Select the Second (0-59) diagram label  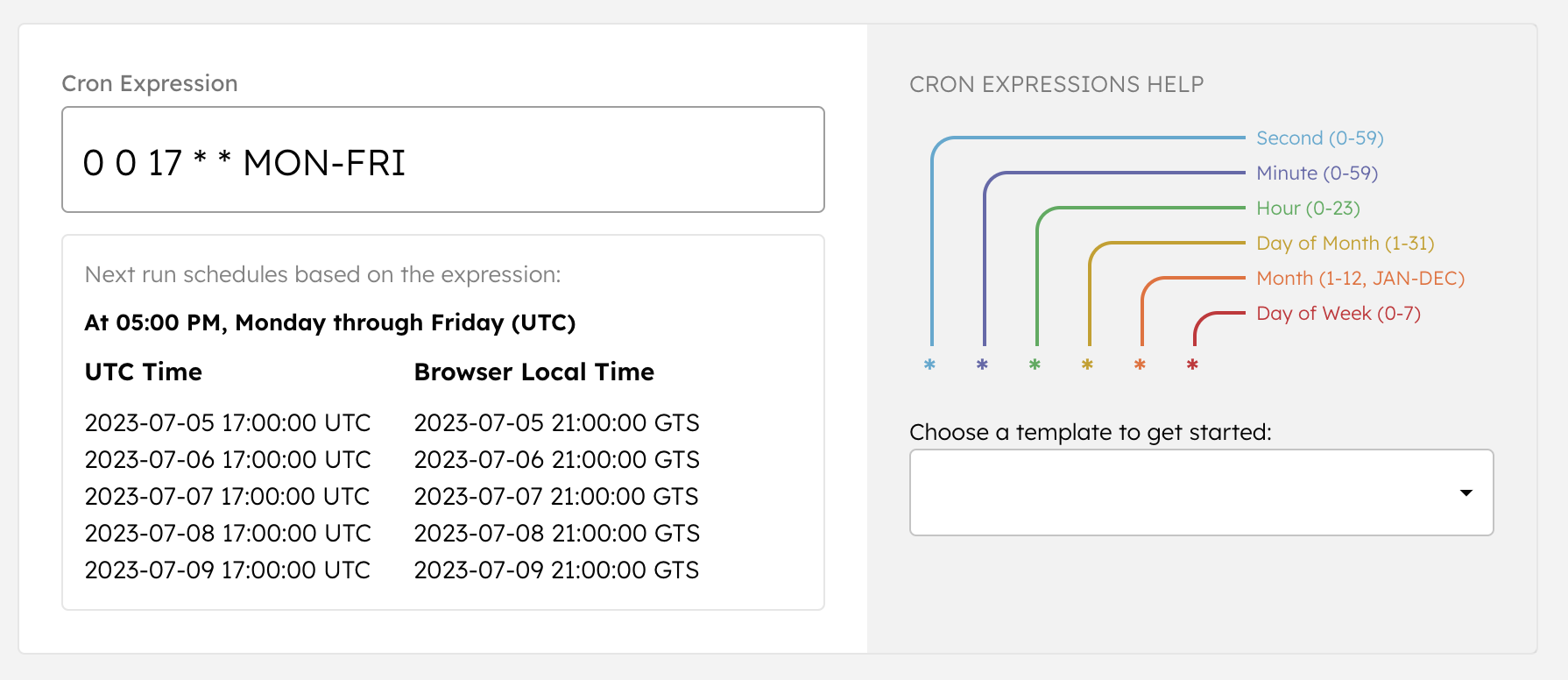point(1319,138)
